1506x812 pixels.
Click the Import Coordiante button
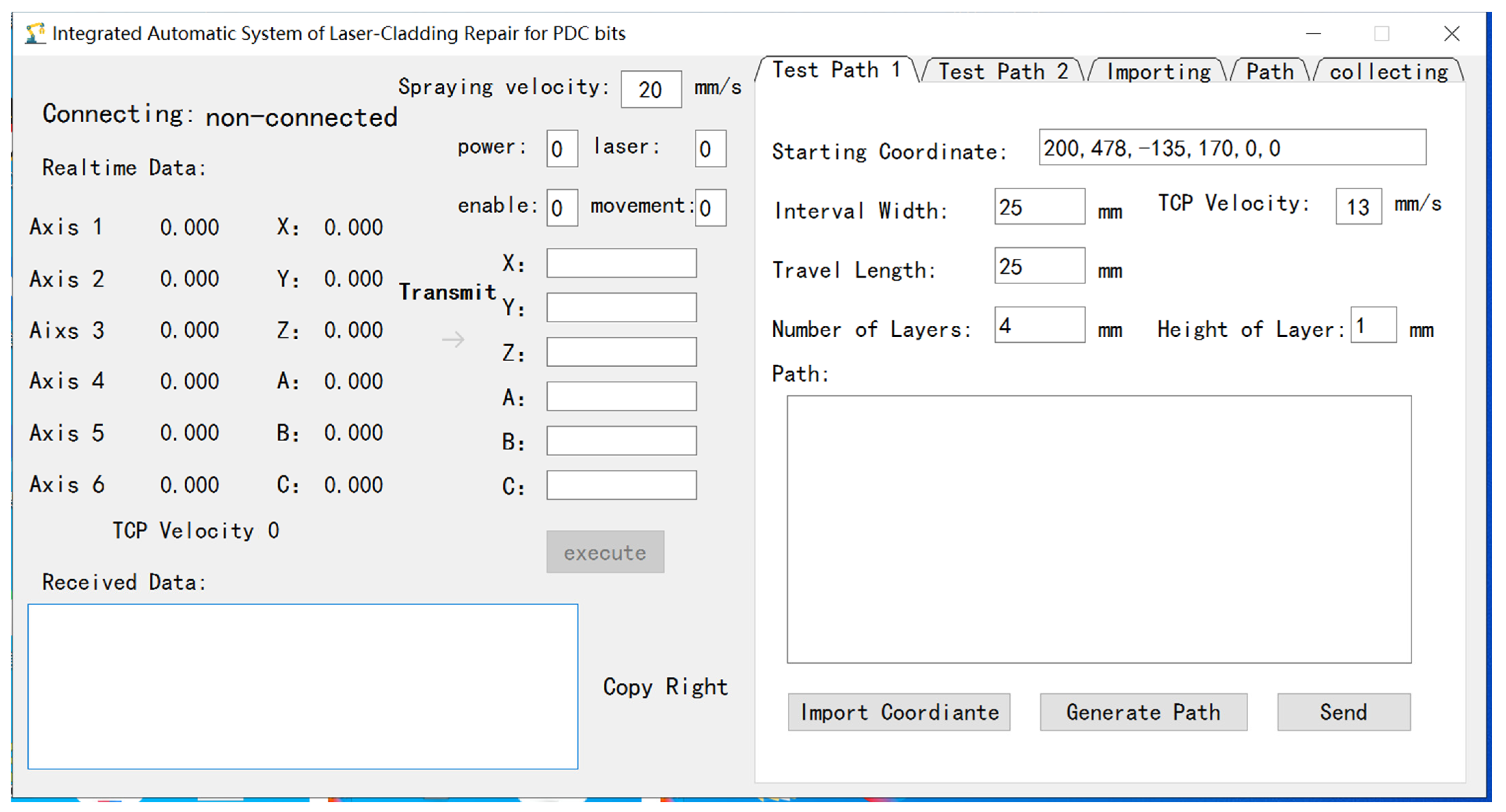point(898,712)
